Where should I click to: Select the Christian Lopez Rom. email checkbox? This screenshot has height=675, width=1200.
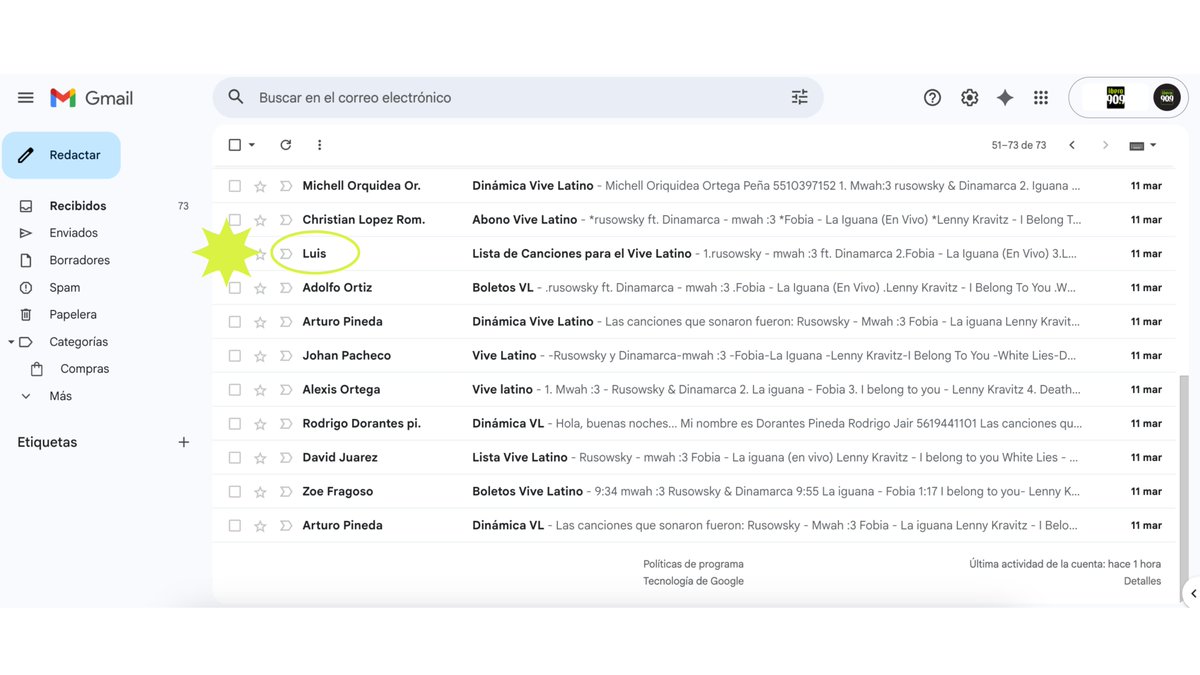235,220
